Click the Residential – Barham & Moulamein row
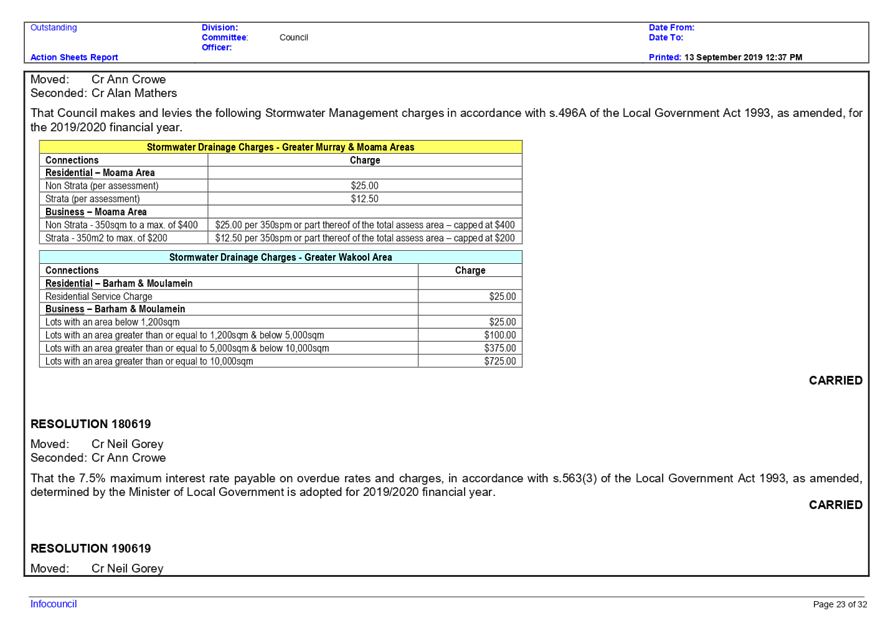Image resolution: width=893 pixels, height=626 pixels. click(x=281, y=283)
